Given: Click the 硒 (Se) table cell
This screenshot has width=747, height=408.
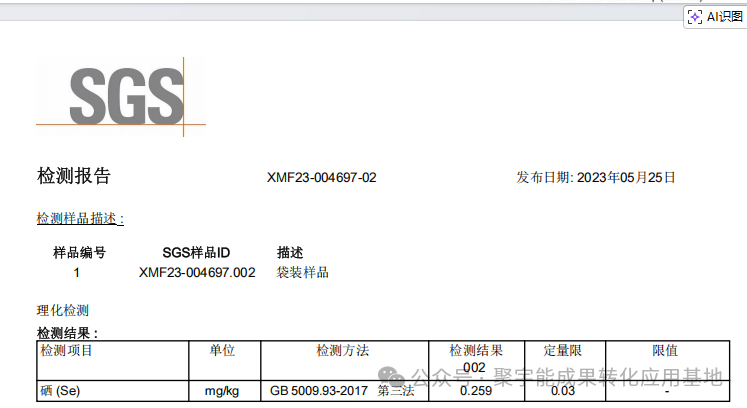Looking at the screenshot, I should click(x=113, y=391).
